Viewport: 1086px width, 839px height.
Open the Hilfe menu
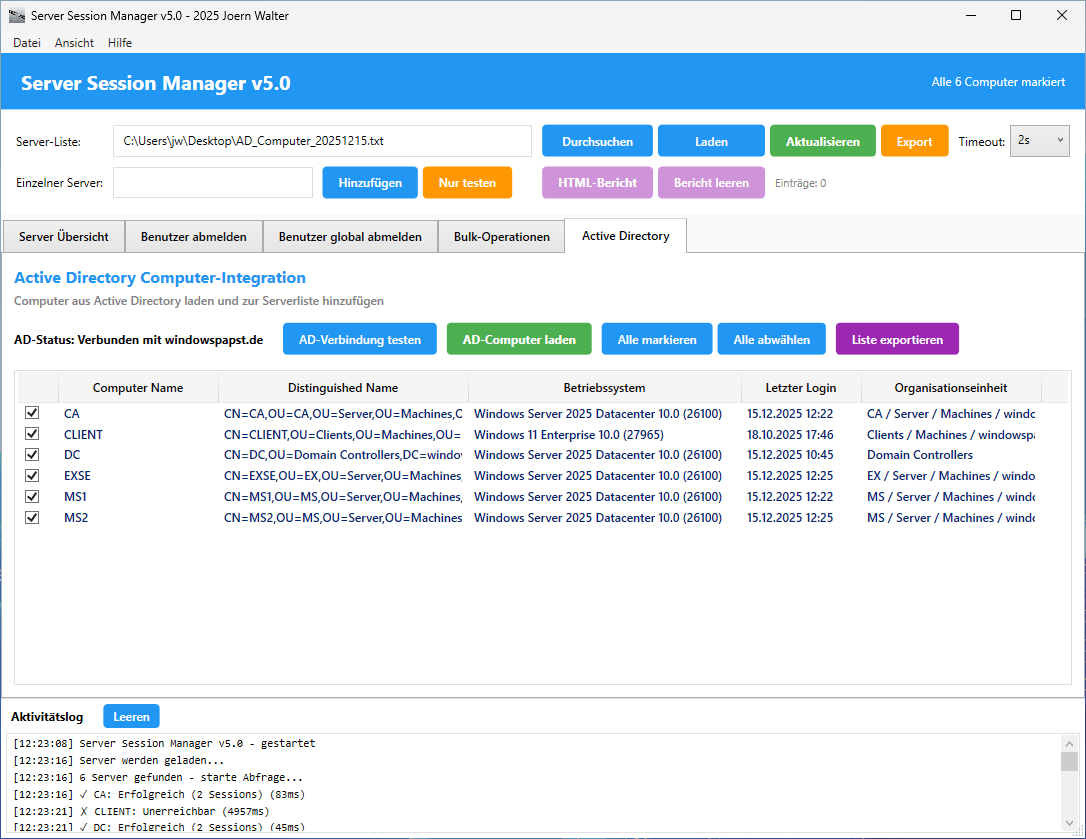coord(120,43)
